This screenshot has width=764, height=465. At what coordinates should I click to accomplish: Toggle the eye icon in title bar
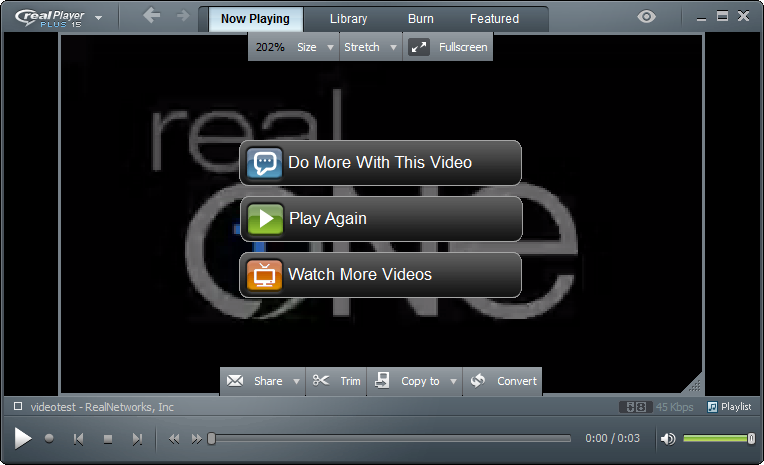[x=648, y=17]
